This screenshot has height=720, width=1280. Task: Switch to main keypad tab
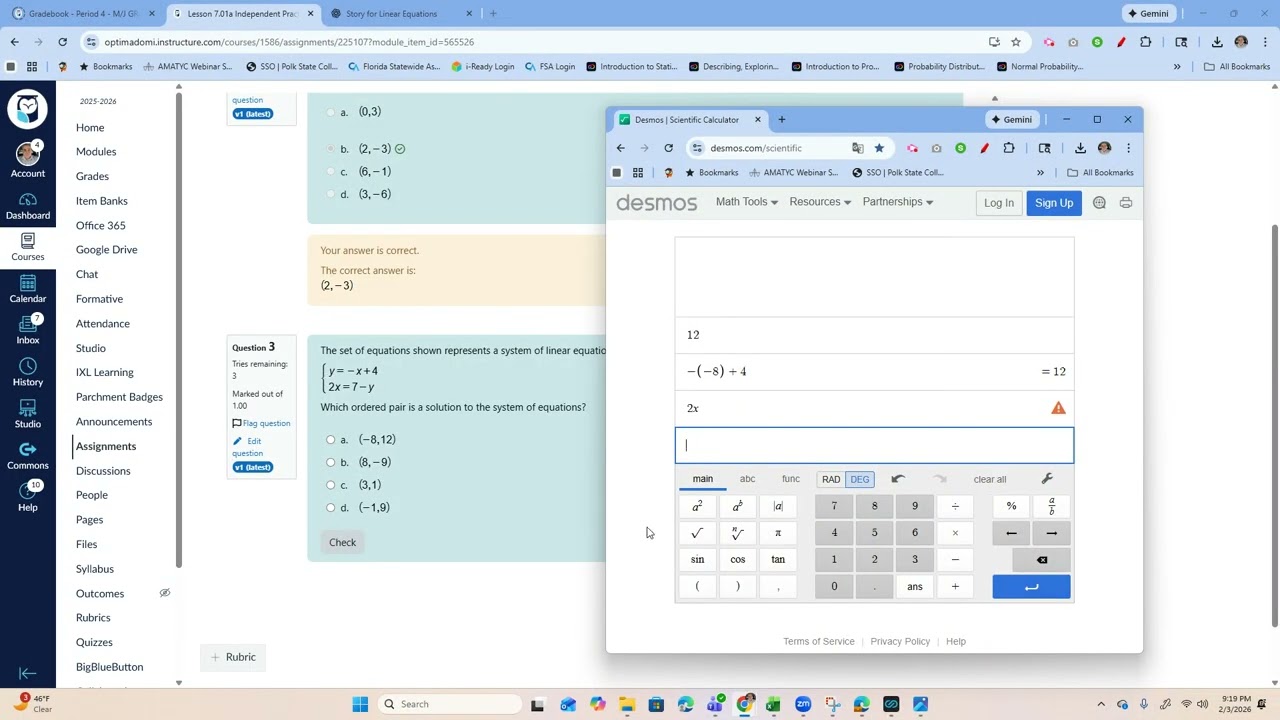[x=703, y=479]
